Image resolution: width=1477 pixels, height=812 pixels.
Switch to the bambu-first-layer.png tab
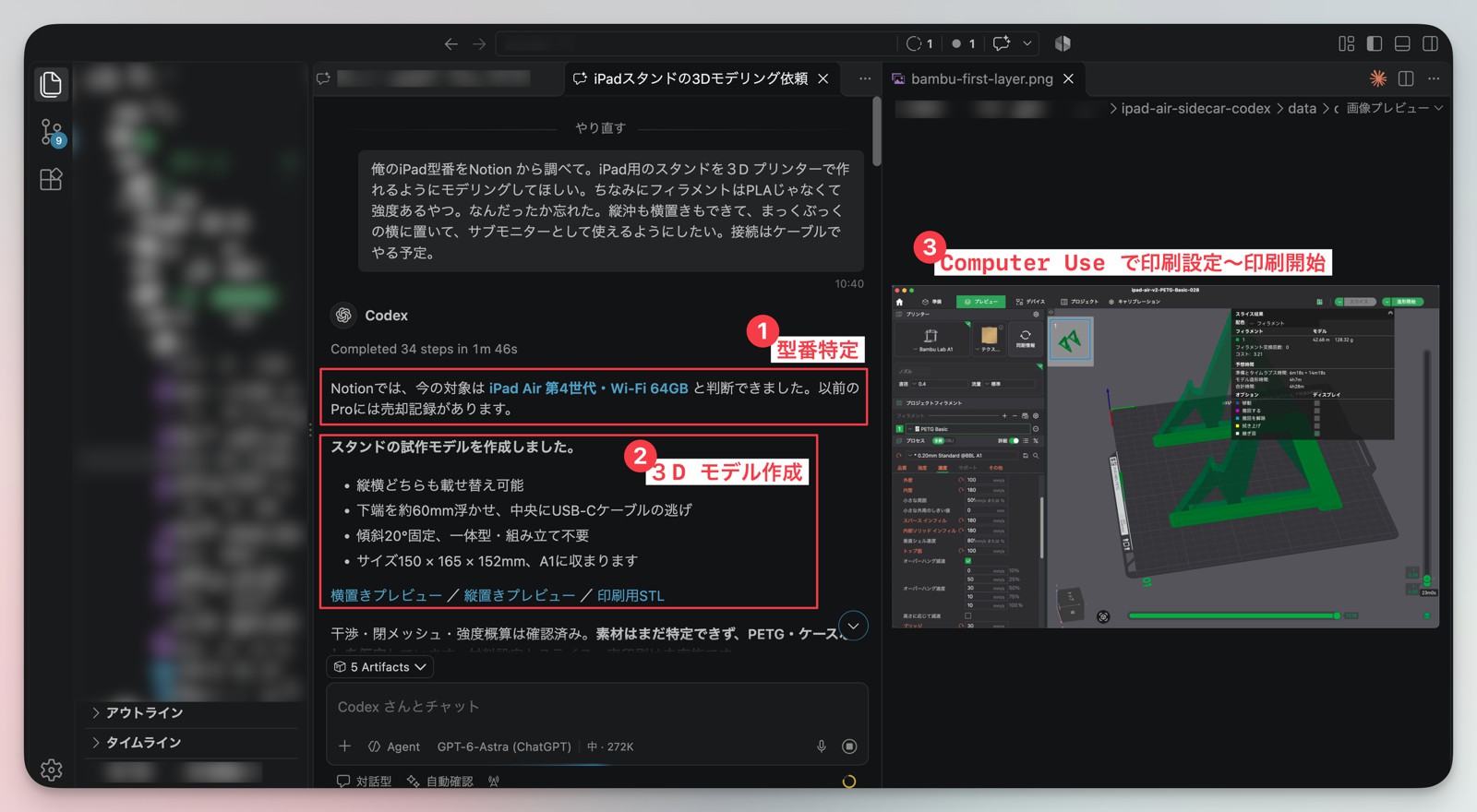982,78
